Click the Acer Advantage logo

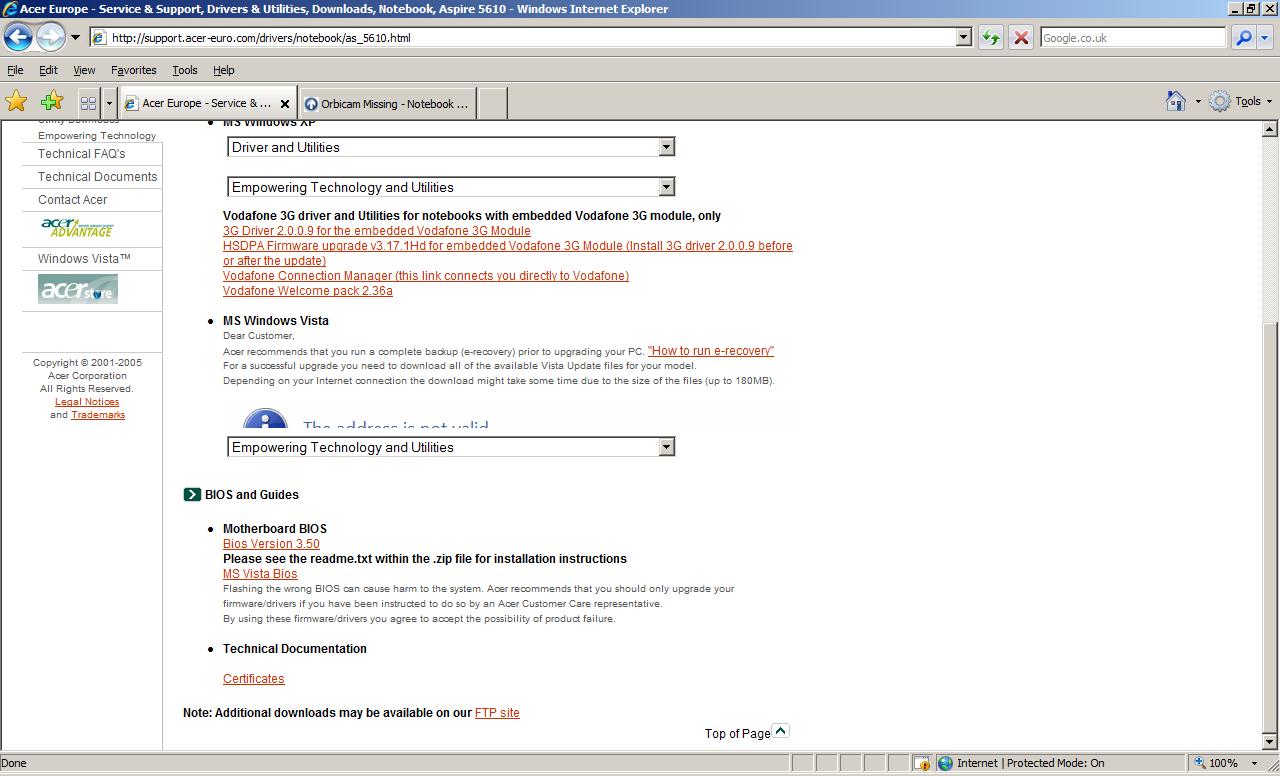pos(77,229)
